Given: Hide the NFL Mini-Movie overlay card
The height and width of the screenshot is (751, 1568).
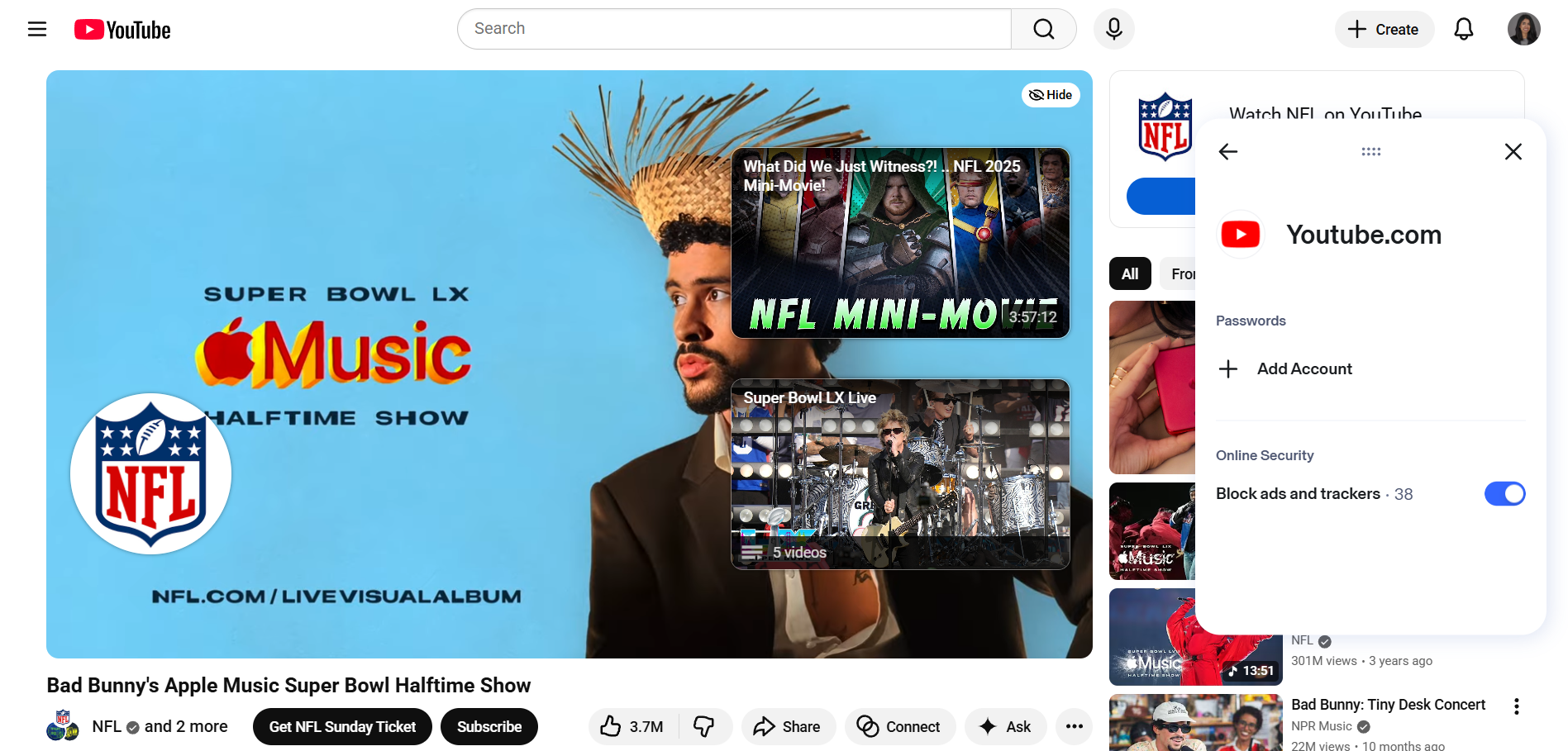Looking at the screenshot, I should [1050, 94].
